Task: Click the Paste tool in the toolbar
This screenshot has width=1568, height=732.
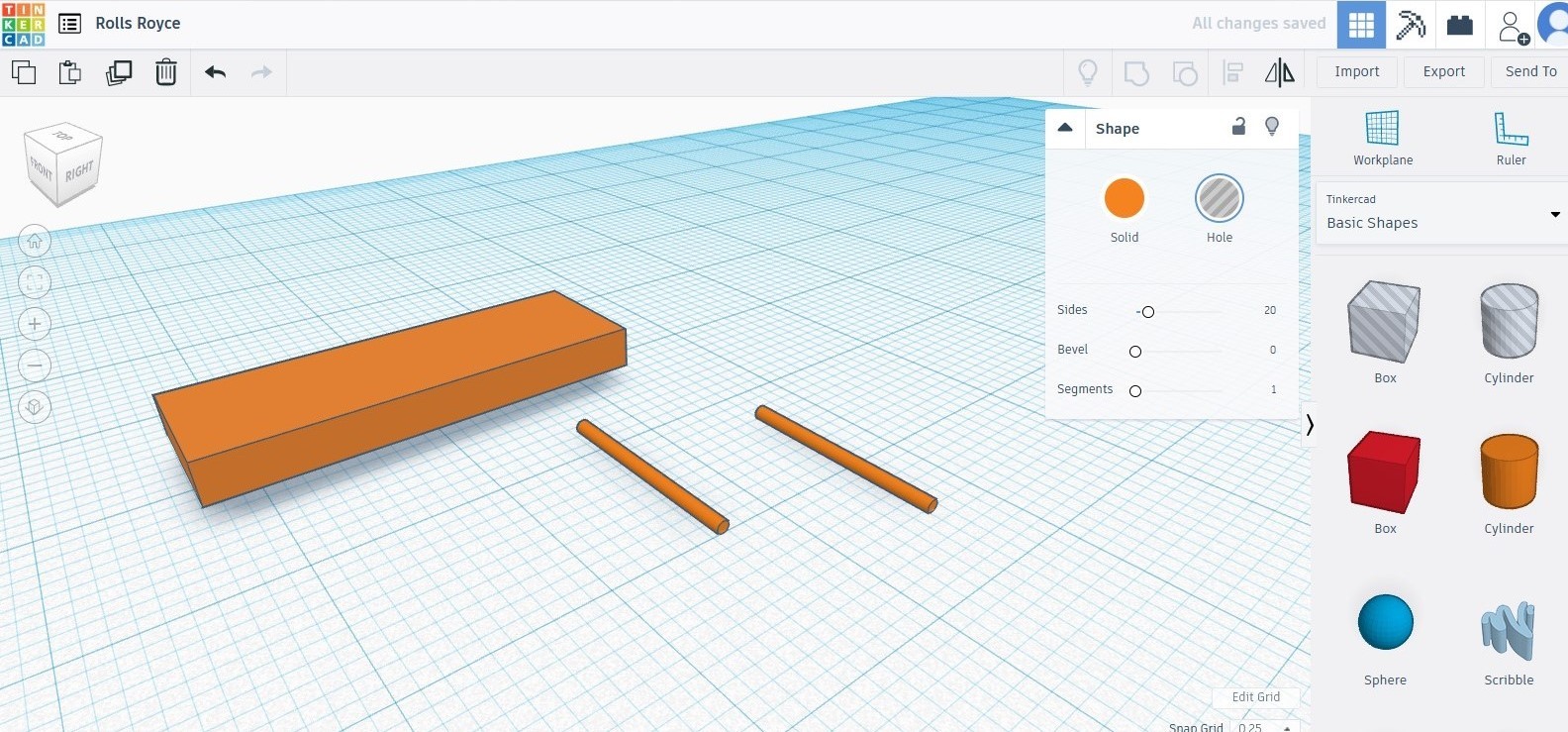Action: click(x=69, y=72)
